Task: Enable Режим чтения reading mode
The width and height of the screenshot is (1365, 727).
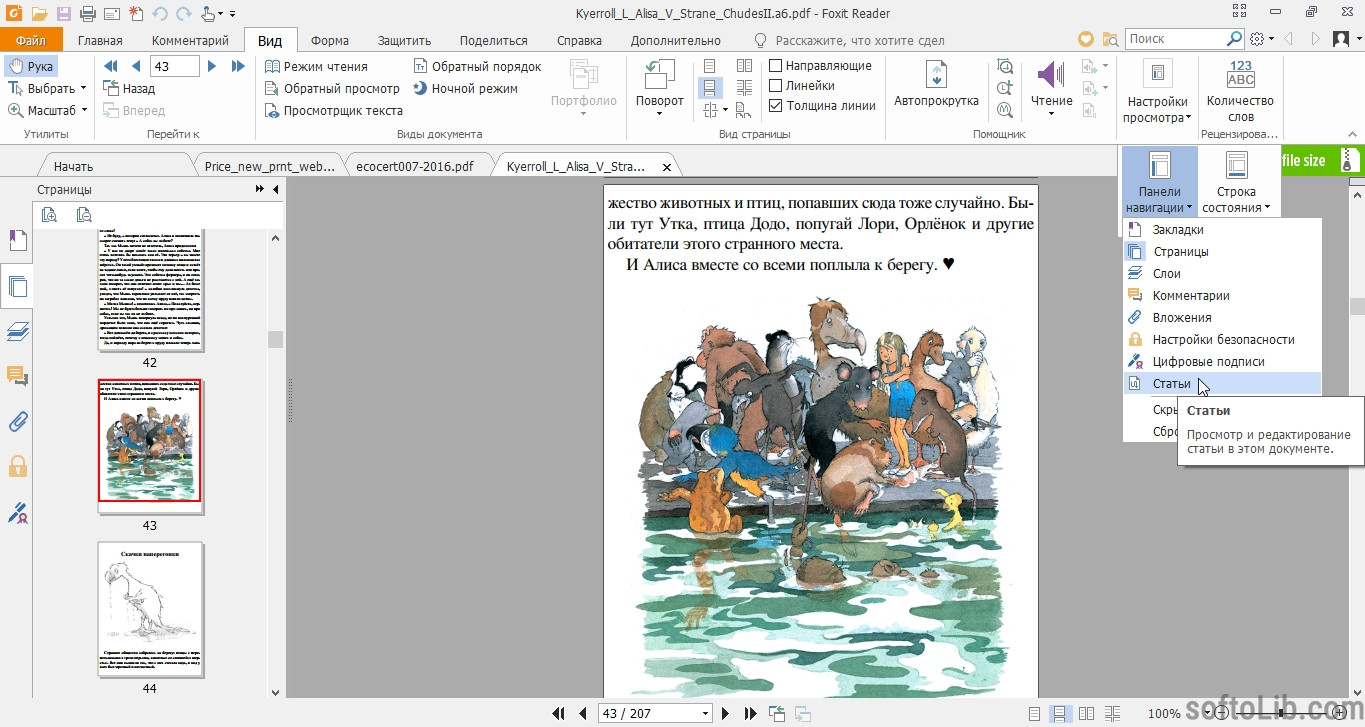Action: (x=316, y=66)
